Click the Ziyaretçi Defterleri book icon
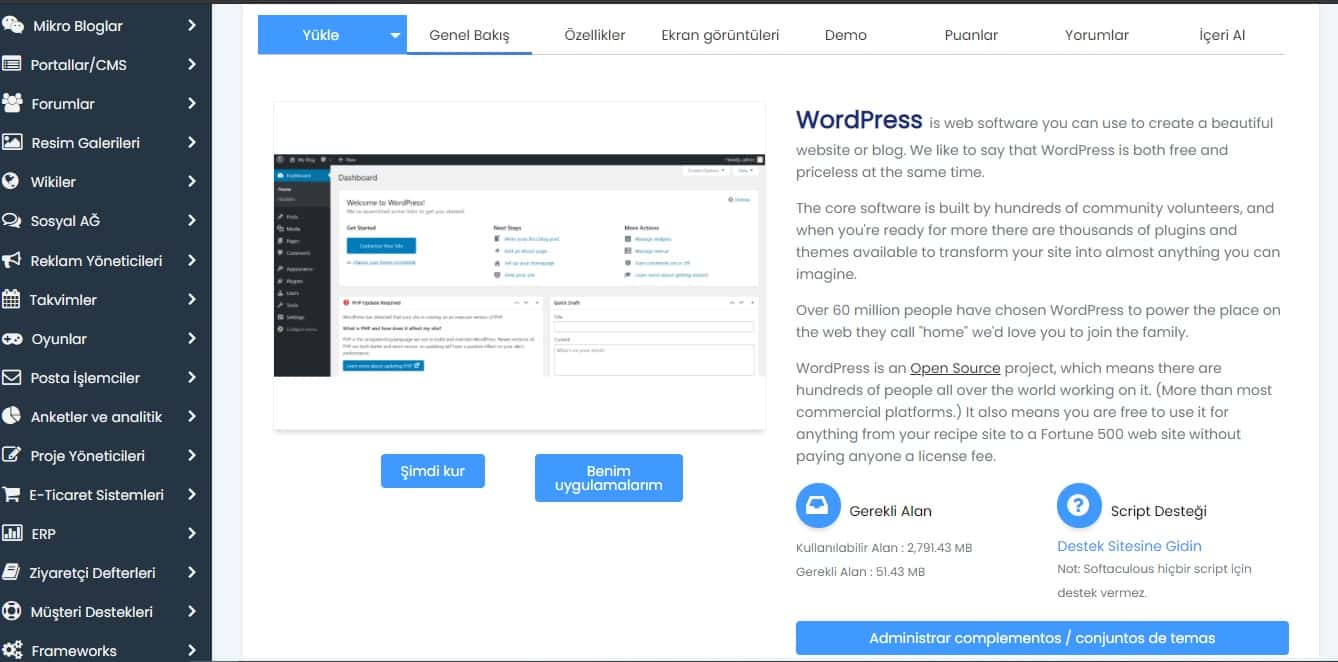This screenshot has height=662, width=1338. coord(12,573)
